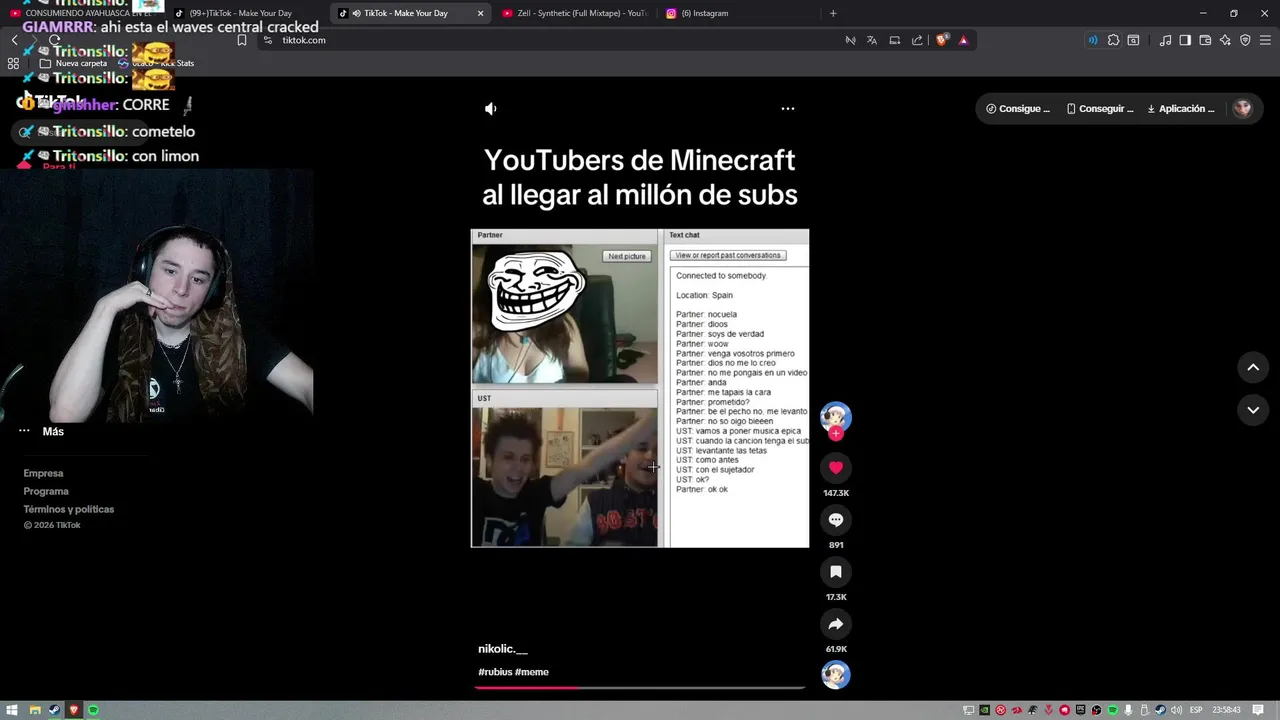Viewport: 1280px width, 720px height.
Task: Save the video with the bookmark icon
Action: [836, 572]
